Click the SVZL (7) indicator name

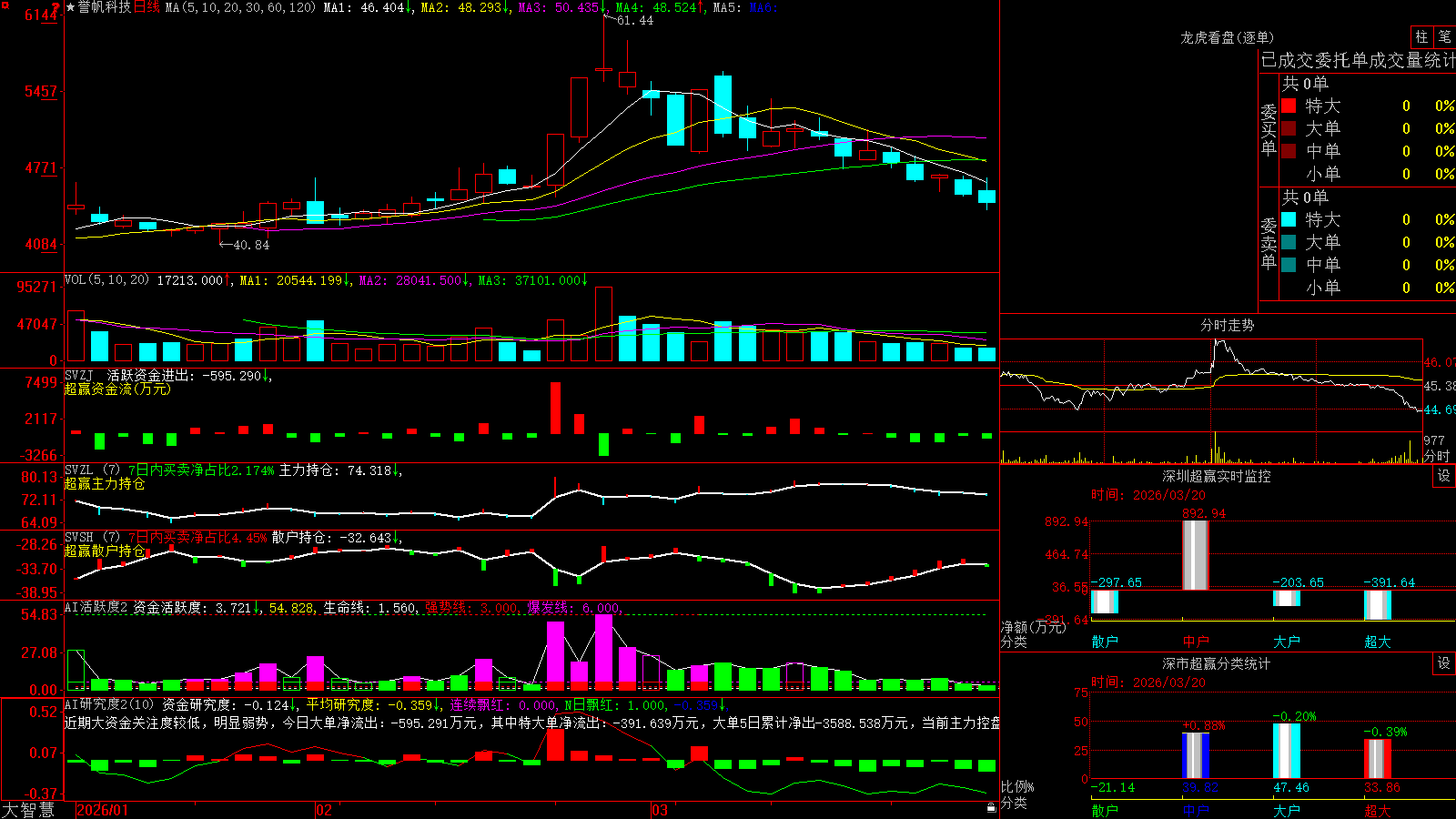[x=92, y=470]
